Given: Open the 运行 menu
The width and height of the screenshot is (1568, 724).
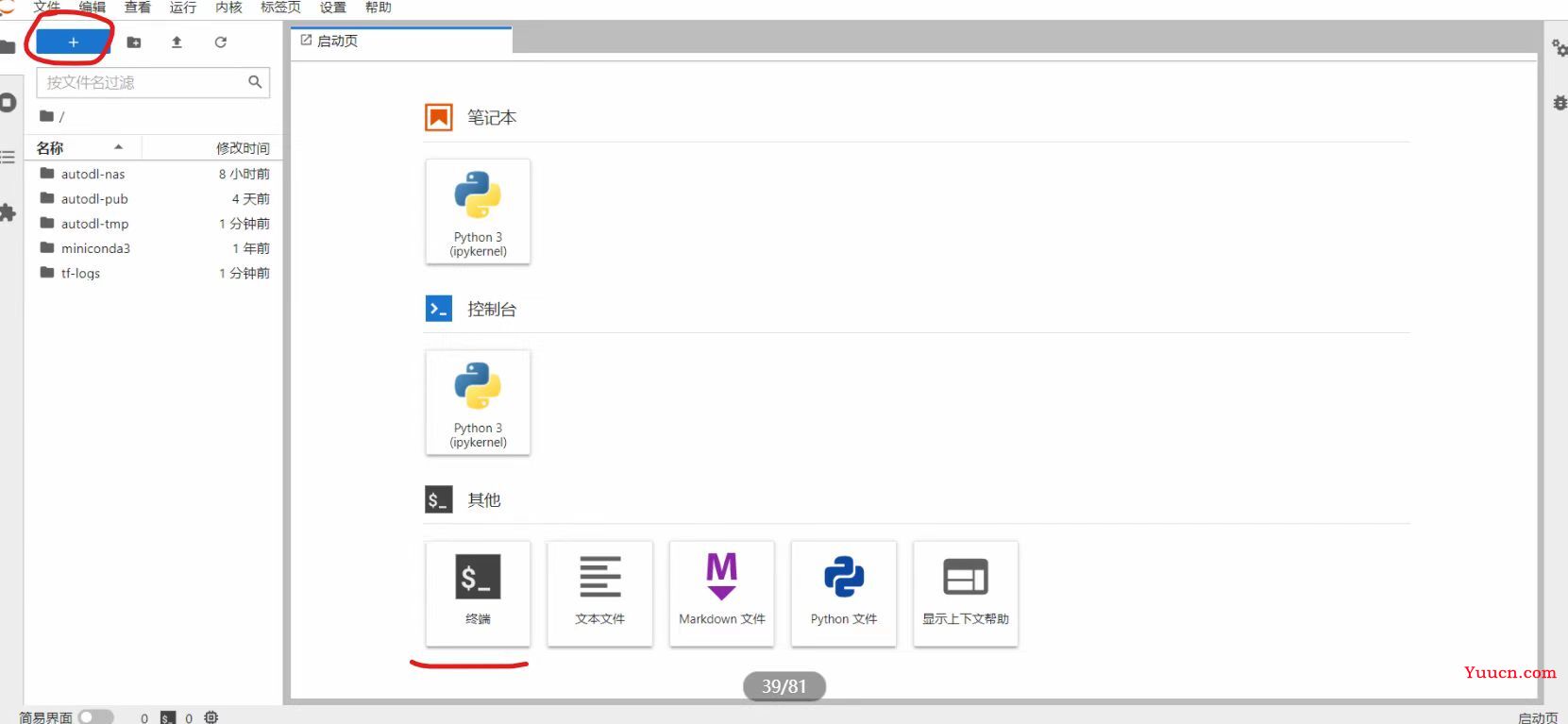Looking at the screenshot, I should (x=183, y=8).
